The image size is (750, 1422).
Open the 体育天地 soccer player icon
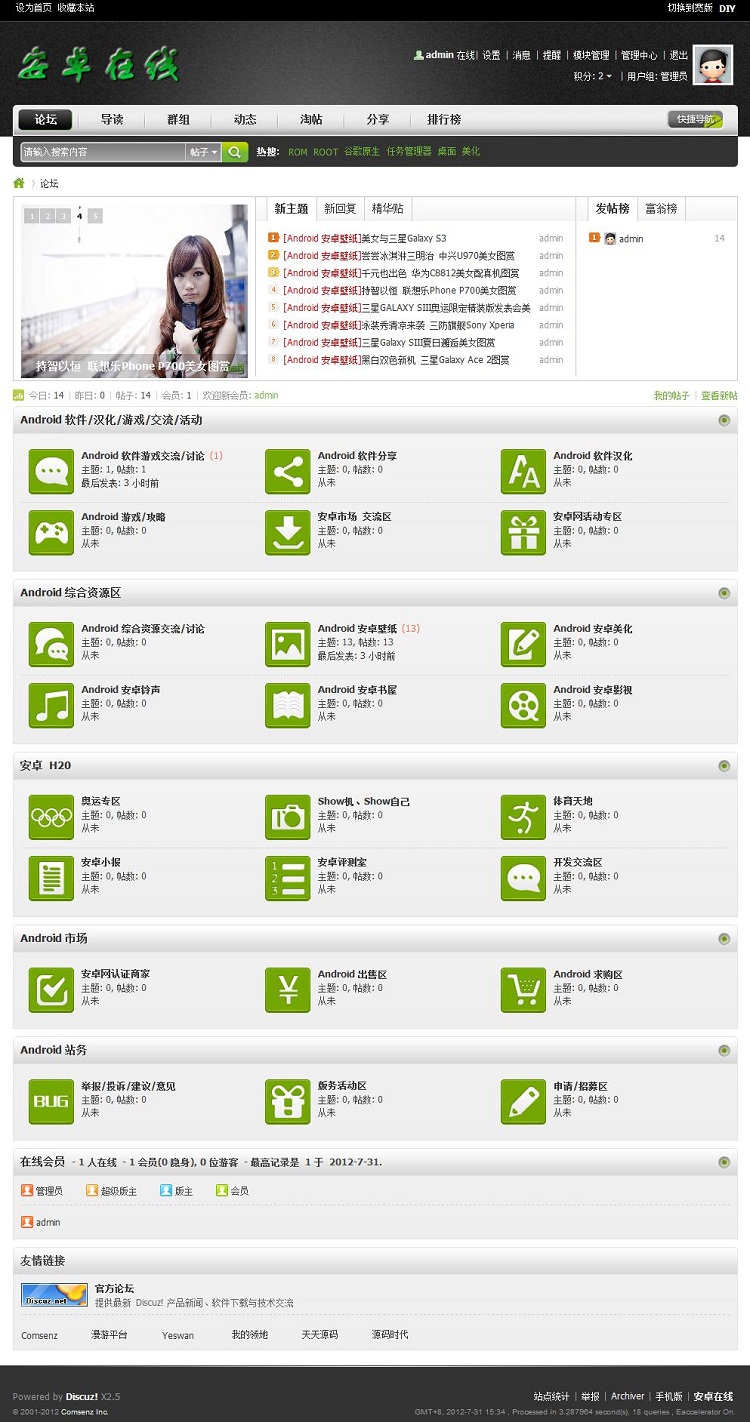pyautogui.click(x=524, y=817)
